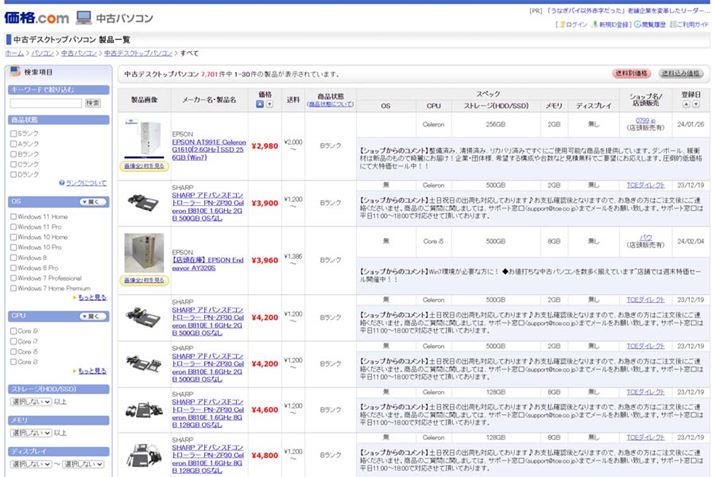Enable the Core i7 CPU filter
This screenshot has width=715, height=477.
[x=13, y=340]
